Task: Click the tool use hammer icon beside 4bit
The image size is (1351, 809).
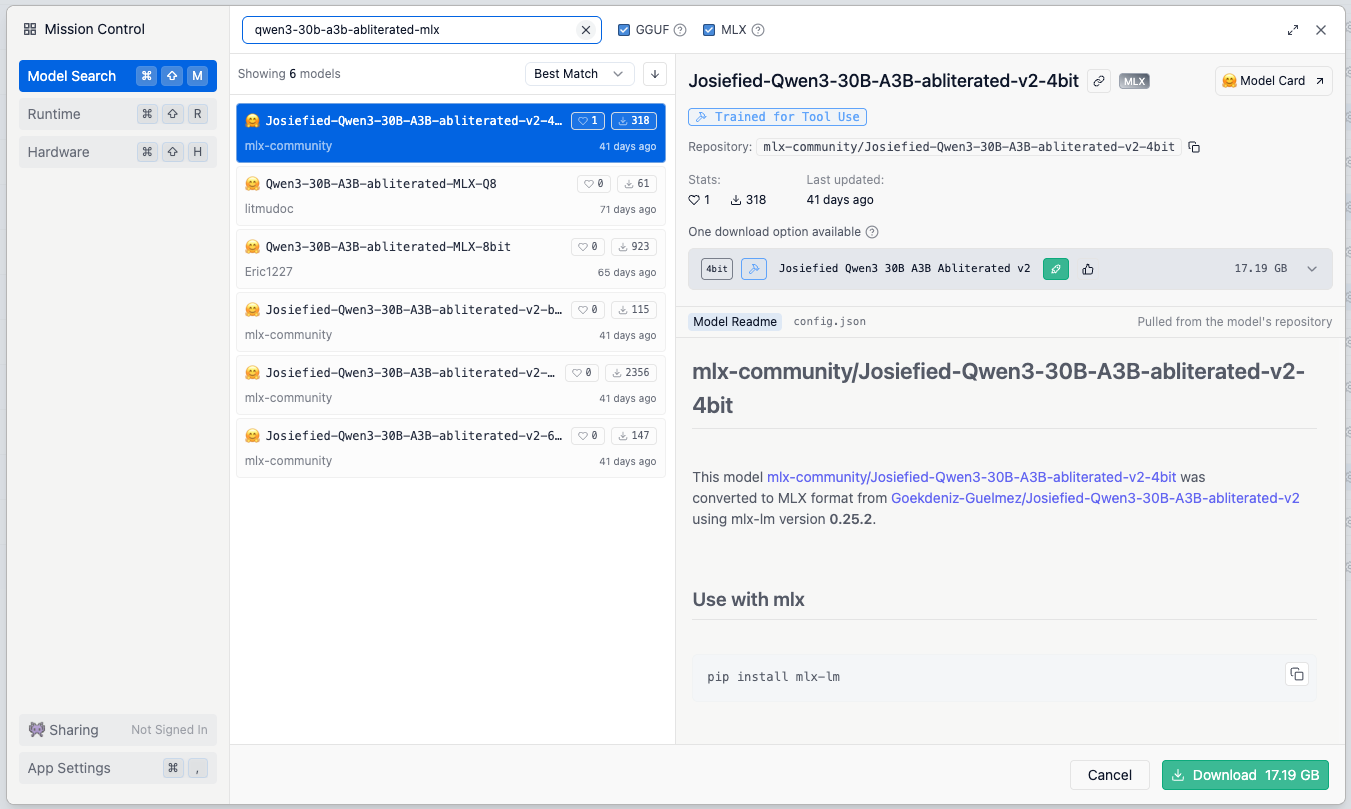Action: point(754,268)
